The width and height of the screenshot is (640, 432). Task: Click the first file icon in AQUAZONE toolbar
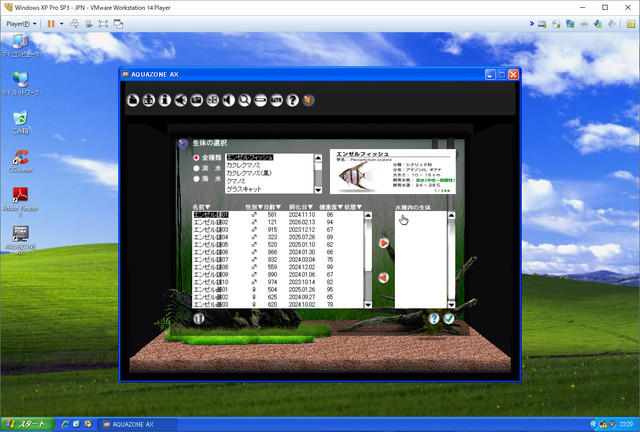(x=133, y=100)
